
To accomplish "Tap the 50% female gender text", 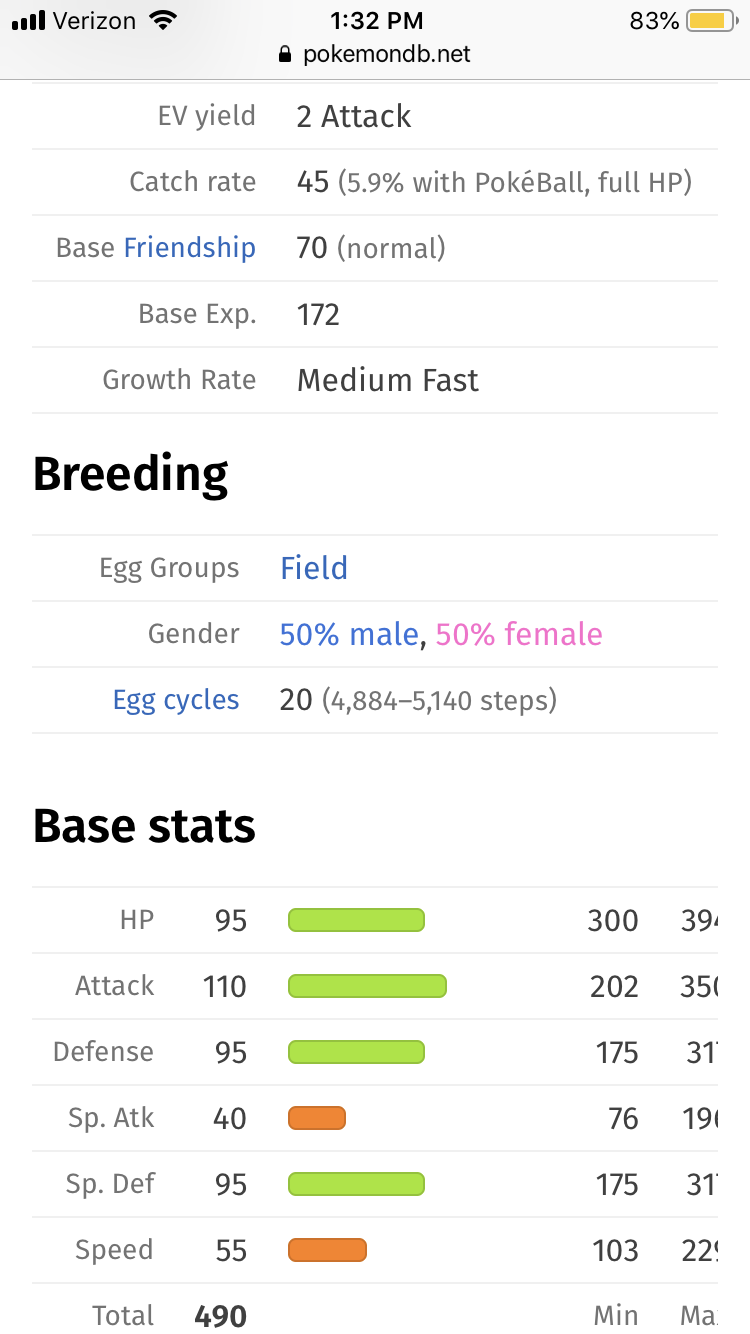I will click(519, 634).
